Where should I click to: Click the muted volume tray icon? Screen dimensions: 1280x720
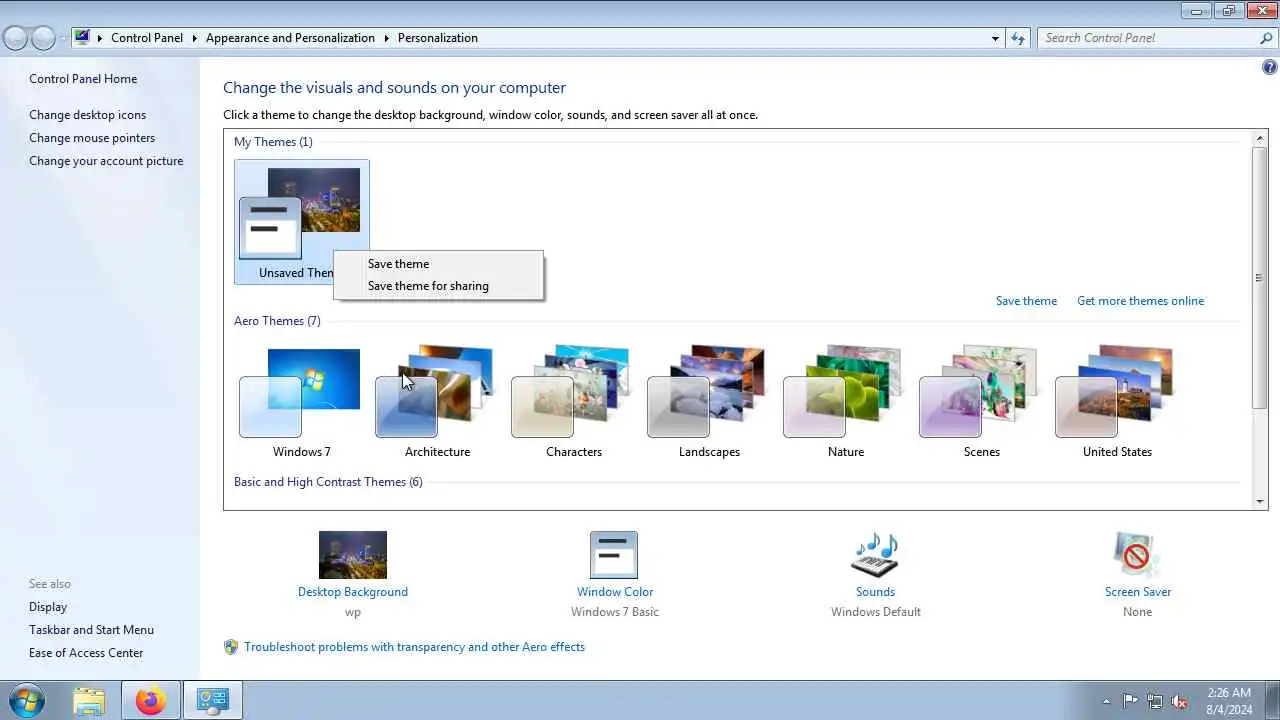1180,701
